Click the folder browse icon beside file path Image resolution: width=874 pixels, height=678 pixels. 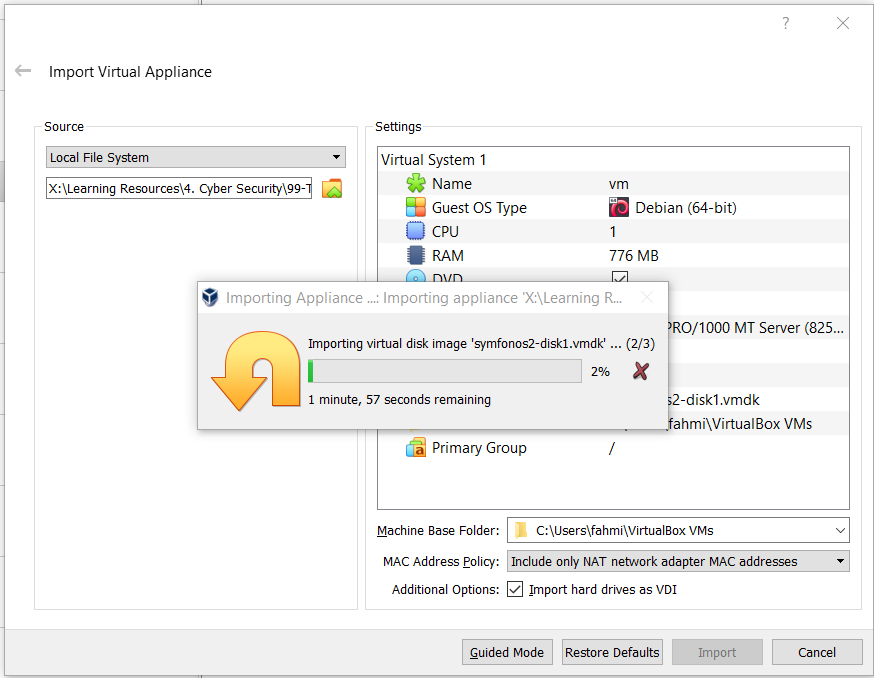coord(332,188)
